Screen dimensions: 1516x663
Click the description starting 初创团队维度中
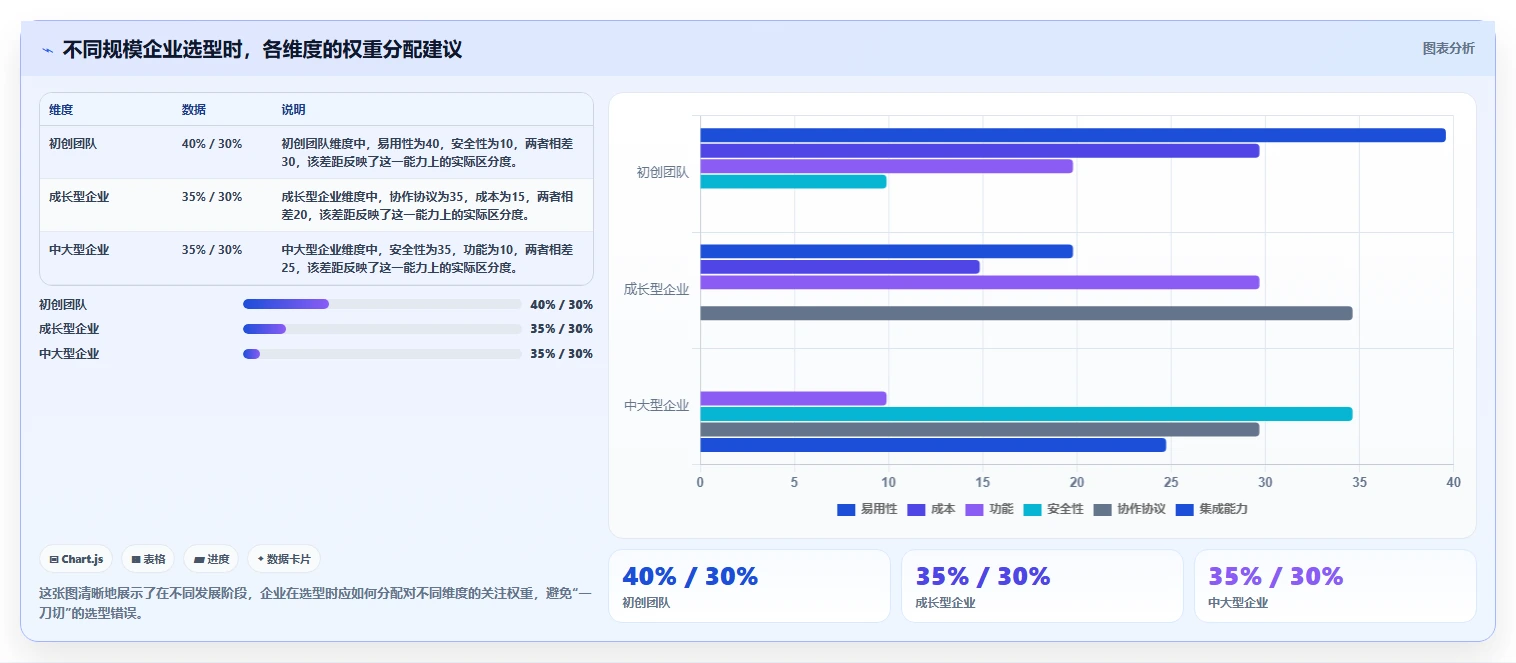pyautogui.click(x=427, y=152)
